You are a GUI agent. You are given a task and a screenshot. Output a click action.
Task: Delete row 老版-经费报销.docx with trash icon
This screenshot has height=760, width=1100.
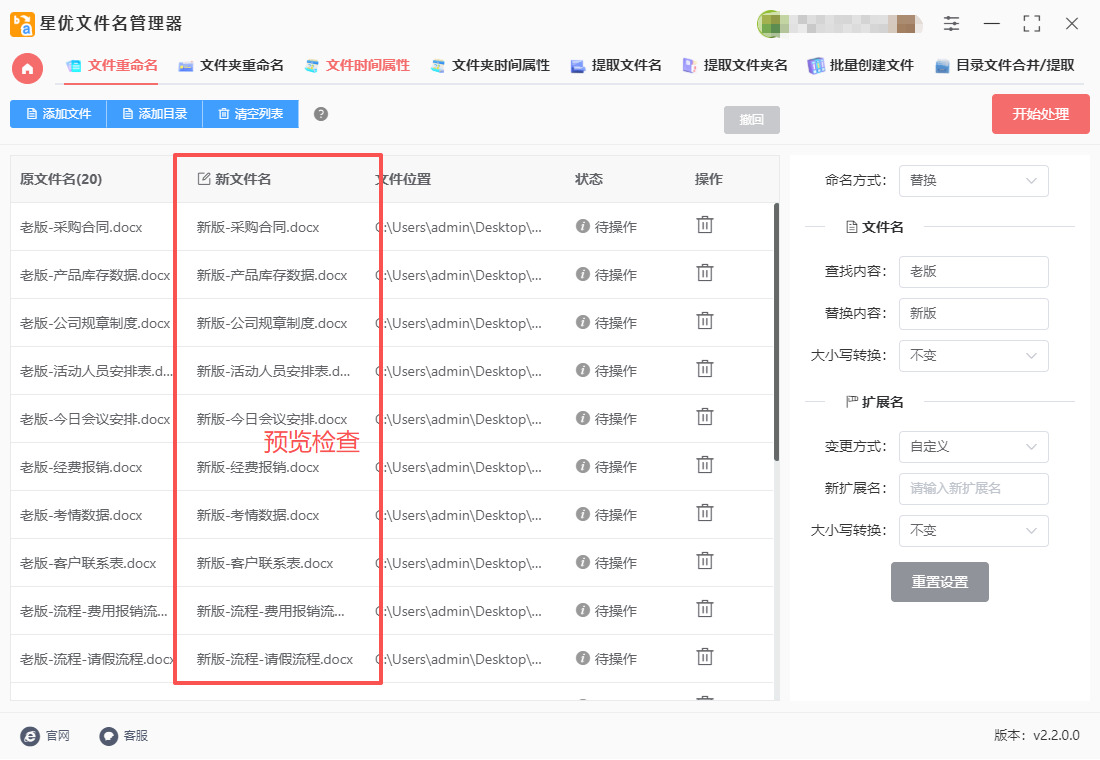coord(704,465)
